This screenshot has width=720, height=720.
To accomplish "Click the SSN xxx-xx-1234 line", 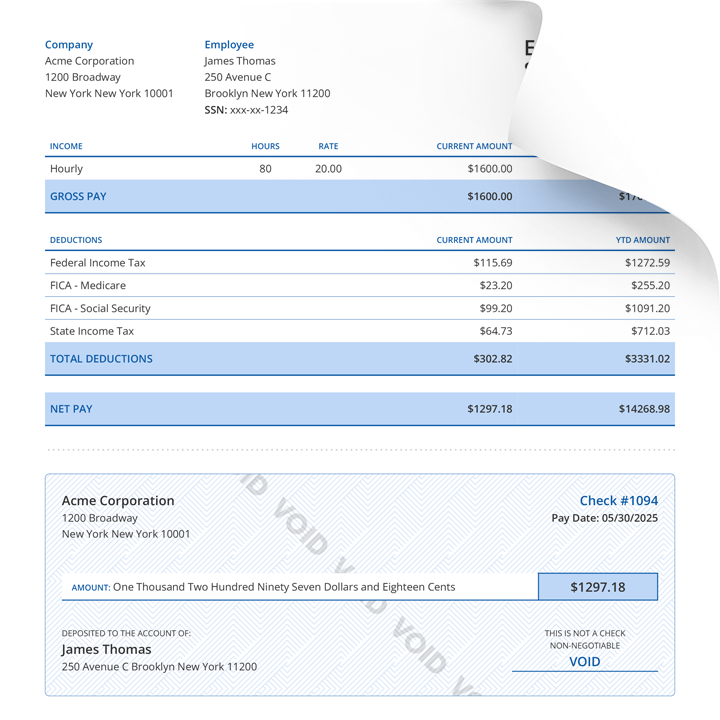I will coord(246,110).
